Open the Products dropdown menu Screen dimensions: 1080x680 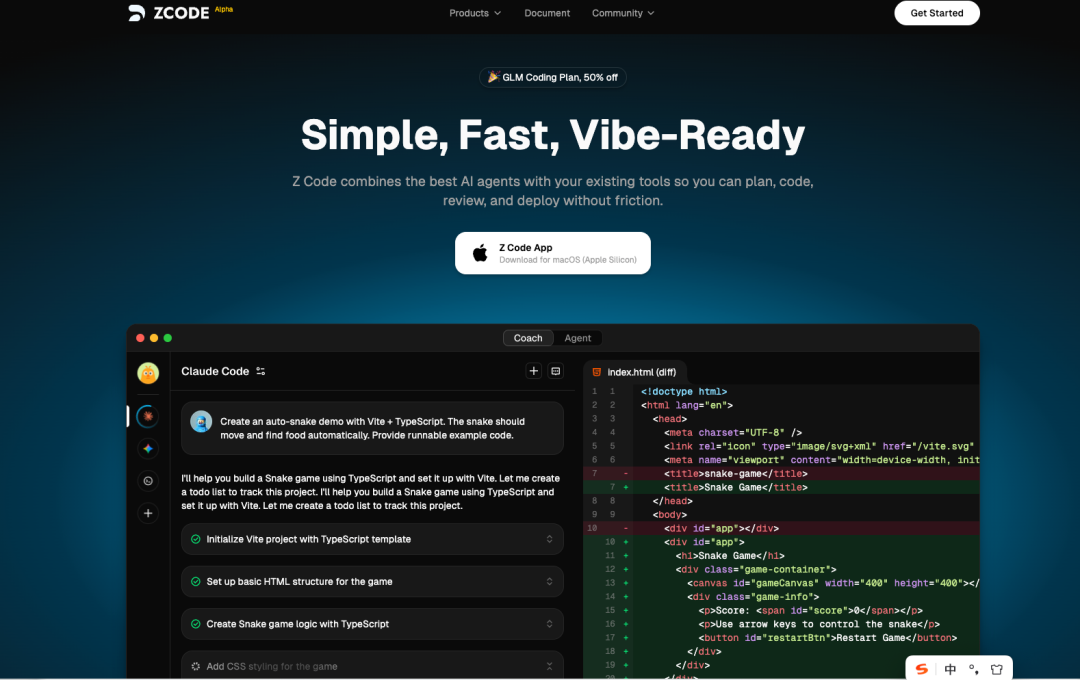click(x=475, y=13)
